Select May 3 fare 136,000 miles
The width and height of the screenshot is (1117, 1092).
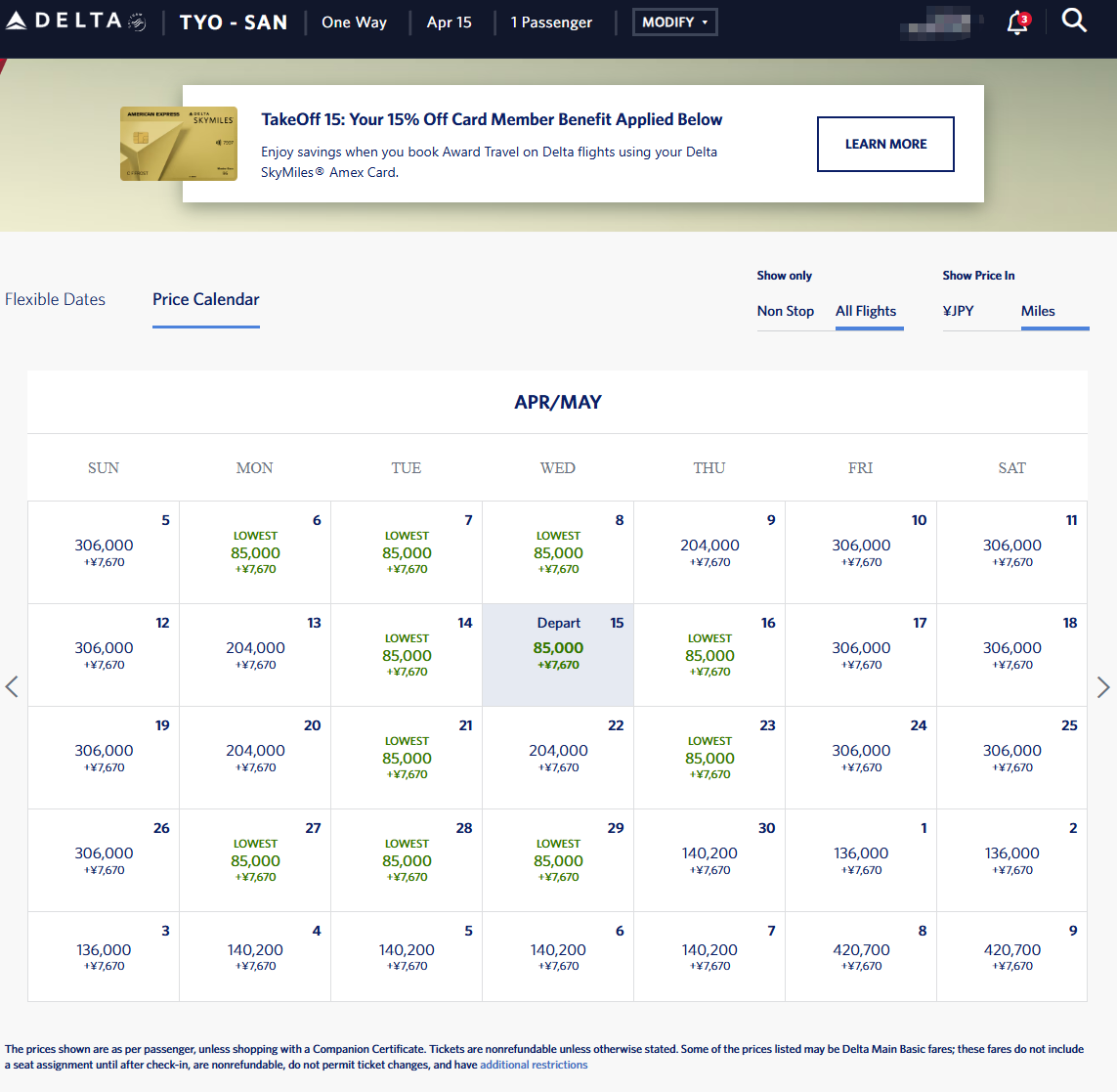(x=104, y=956)
